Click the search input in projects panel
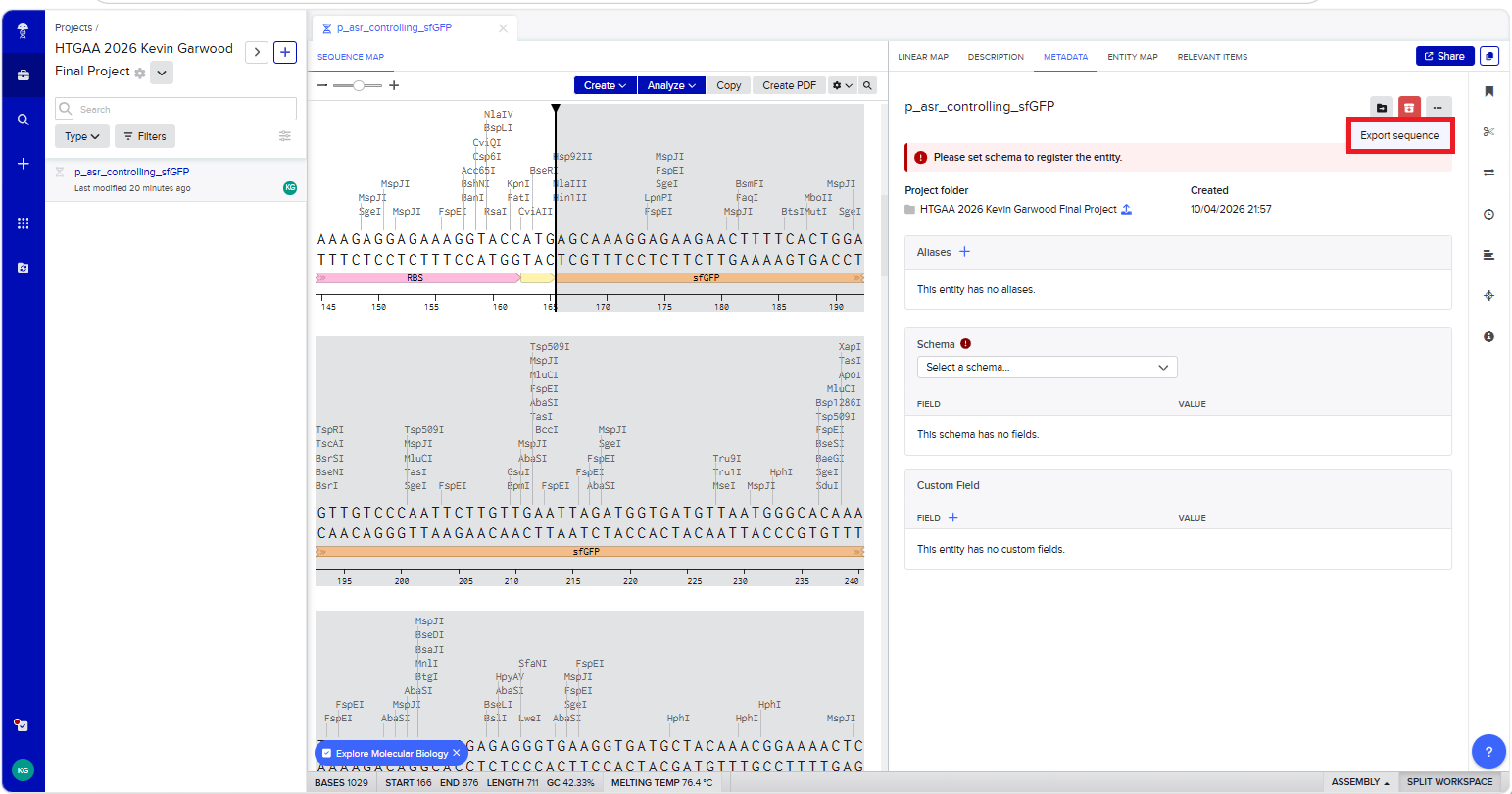This screenshot has height=794, width=1512. (176, 109)
